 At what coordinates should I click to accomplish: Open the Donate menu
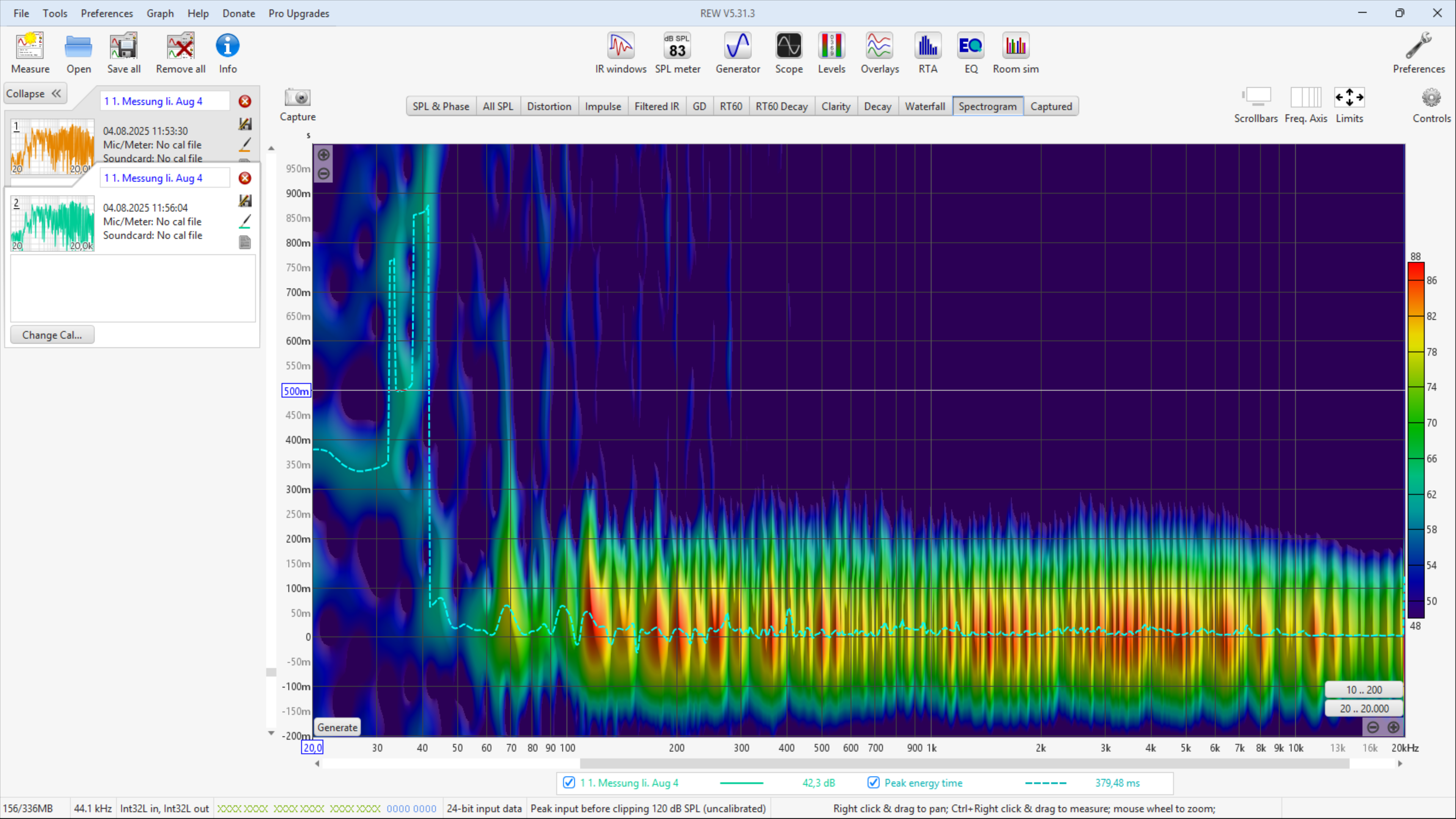[x=238, y=13]
